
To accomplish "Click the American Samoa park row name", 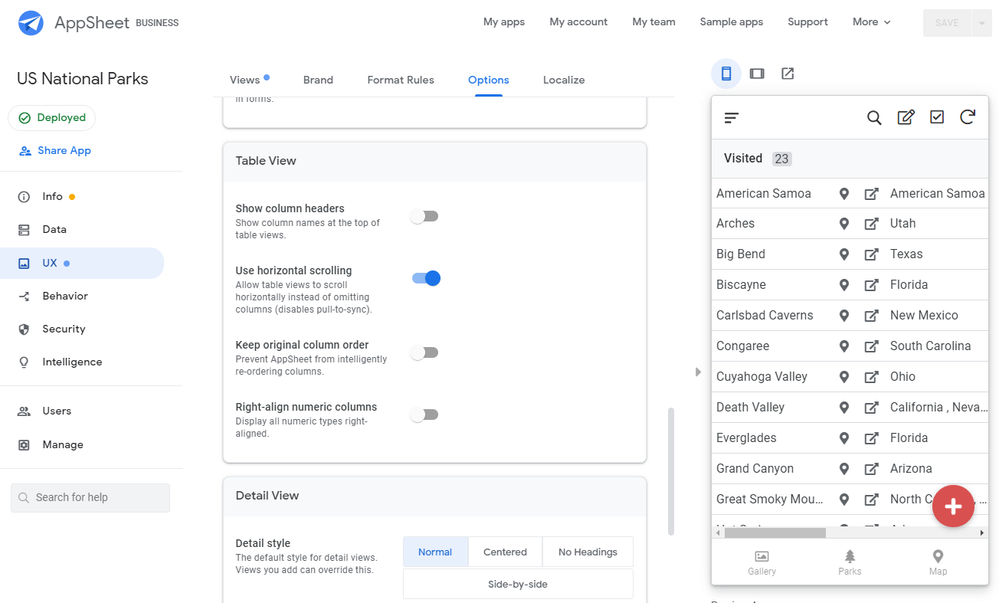I will [x=763, y=193].
